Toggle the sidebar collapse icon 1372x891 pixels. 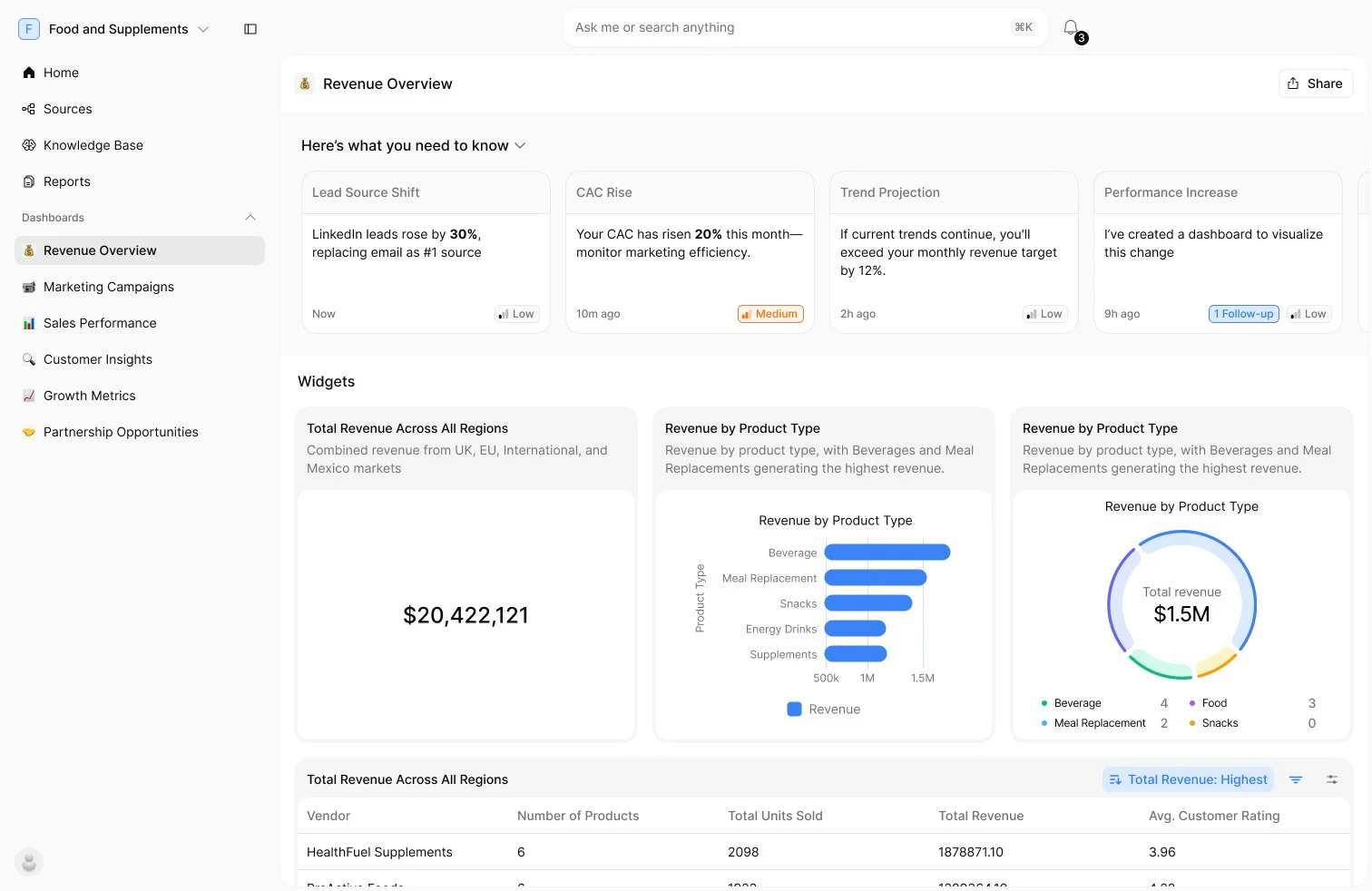click(250, 29)
